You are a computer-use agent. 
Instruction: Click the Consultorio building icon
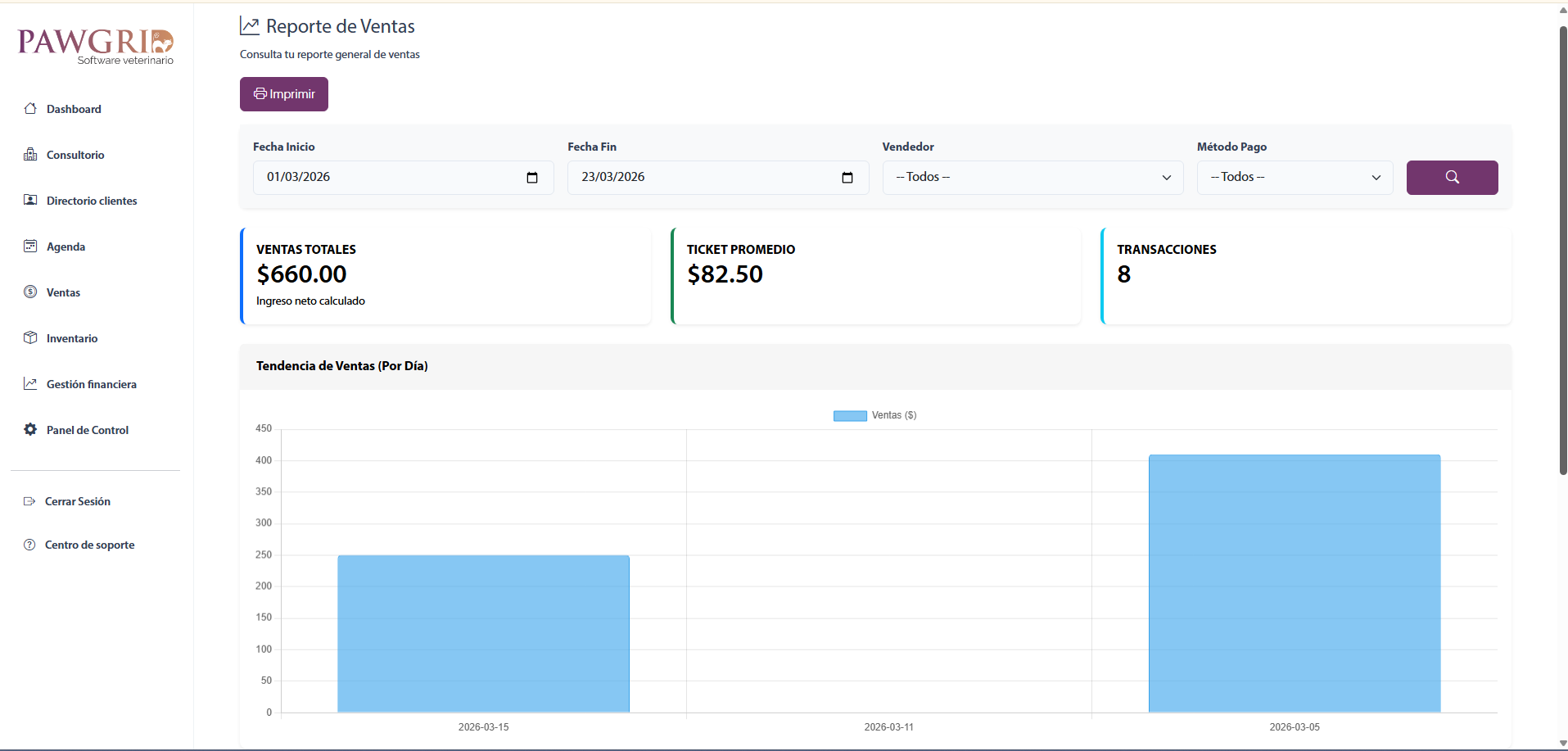point(30,155)
